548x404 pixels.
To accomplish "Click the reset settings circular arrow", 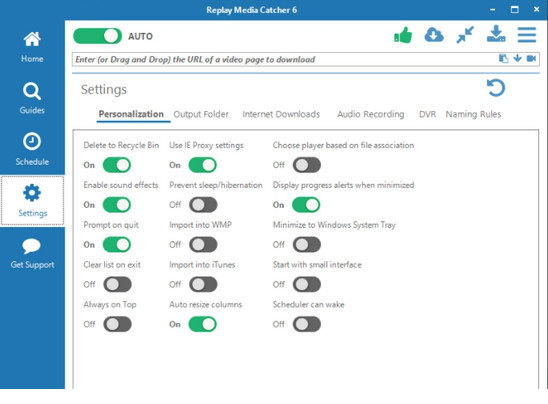I will pos(496,88).
